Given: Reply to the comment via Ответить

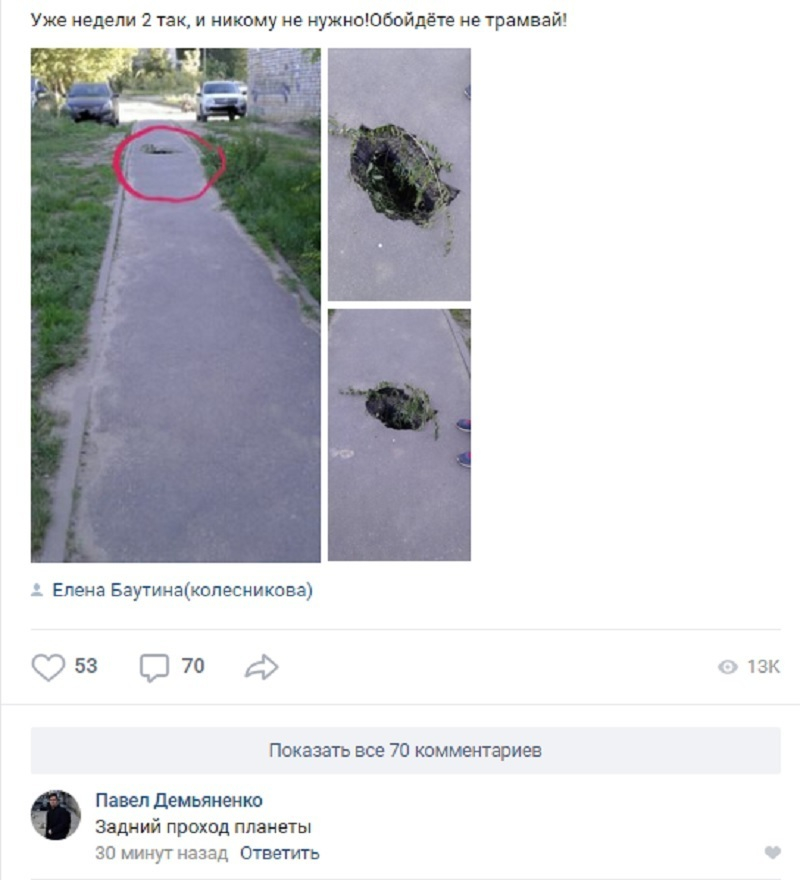Looking at the screenshot, I should coord(280,853).
